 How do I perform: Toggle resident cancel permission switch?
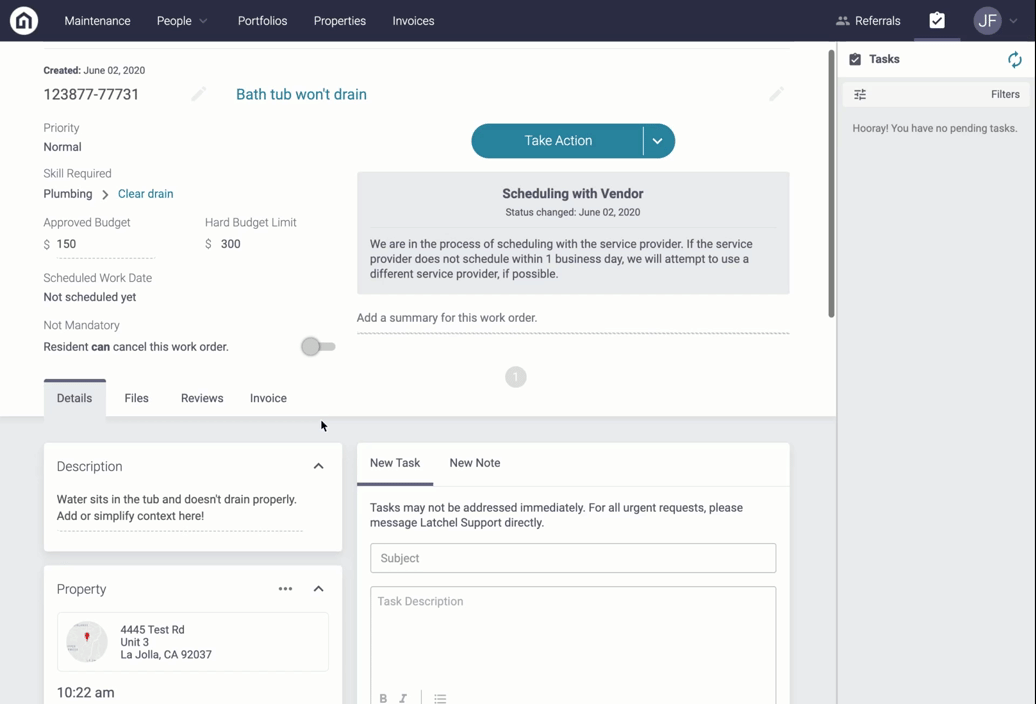318,347
